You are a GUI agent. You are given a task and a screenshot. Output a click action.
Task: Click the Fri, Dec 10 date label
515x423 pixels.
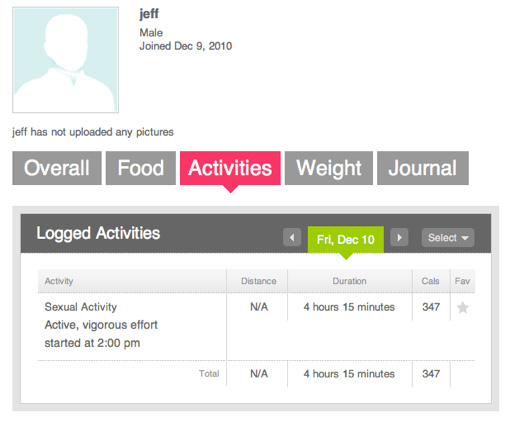pos(346,240)
